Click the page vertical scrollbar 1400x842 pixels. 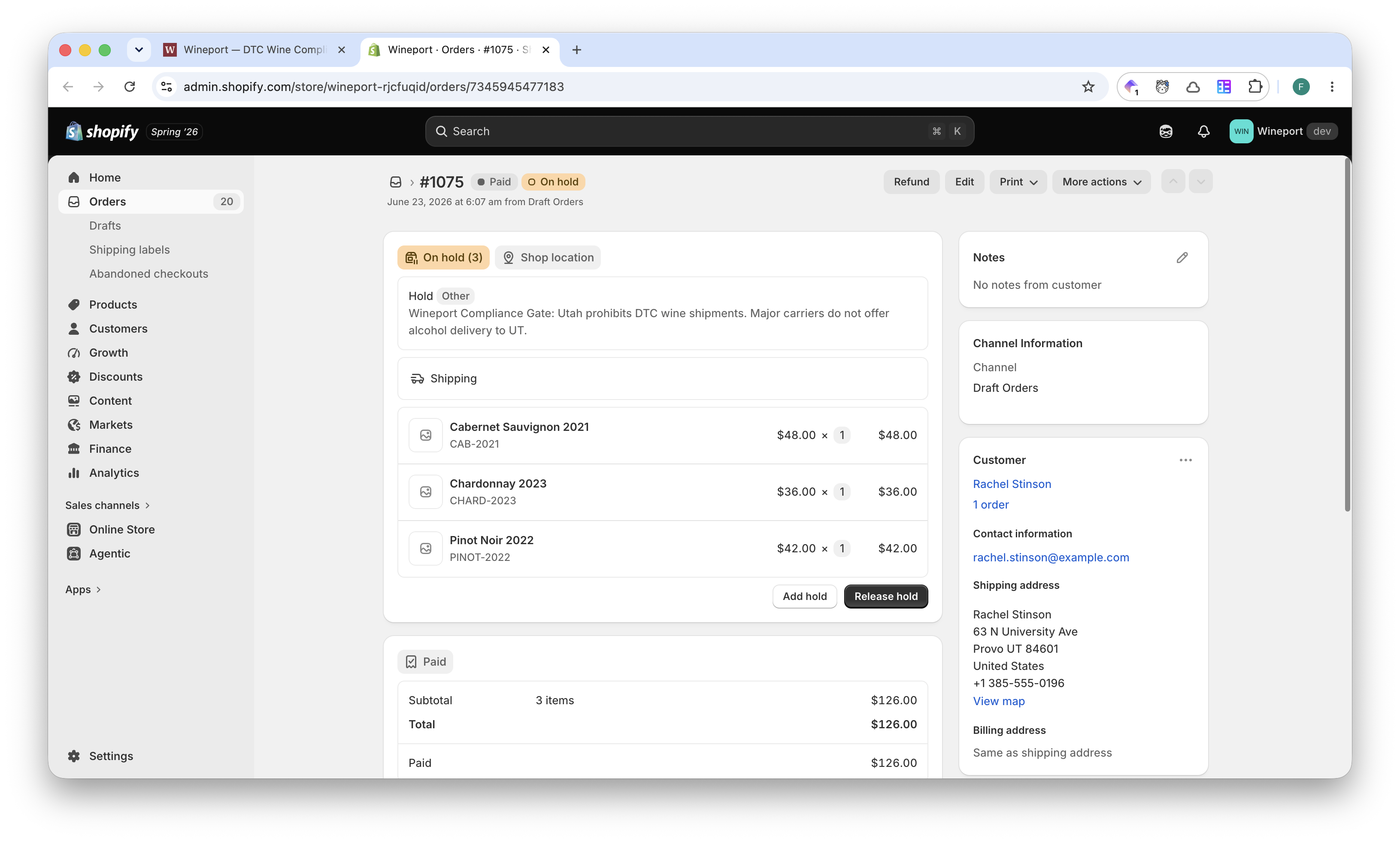click(x=1347, y=335)
